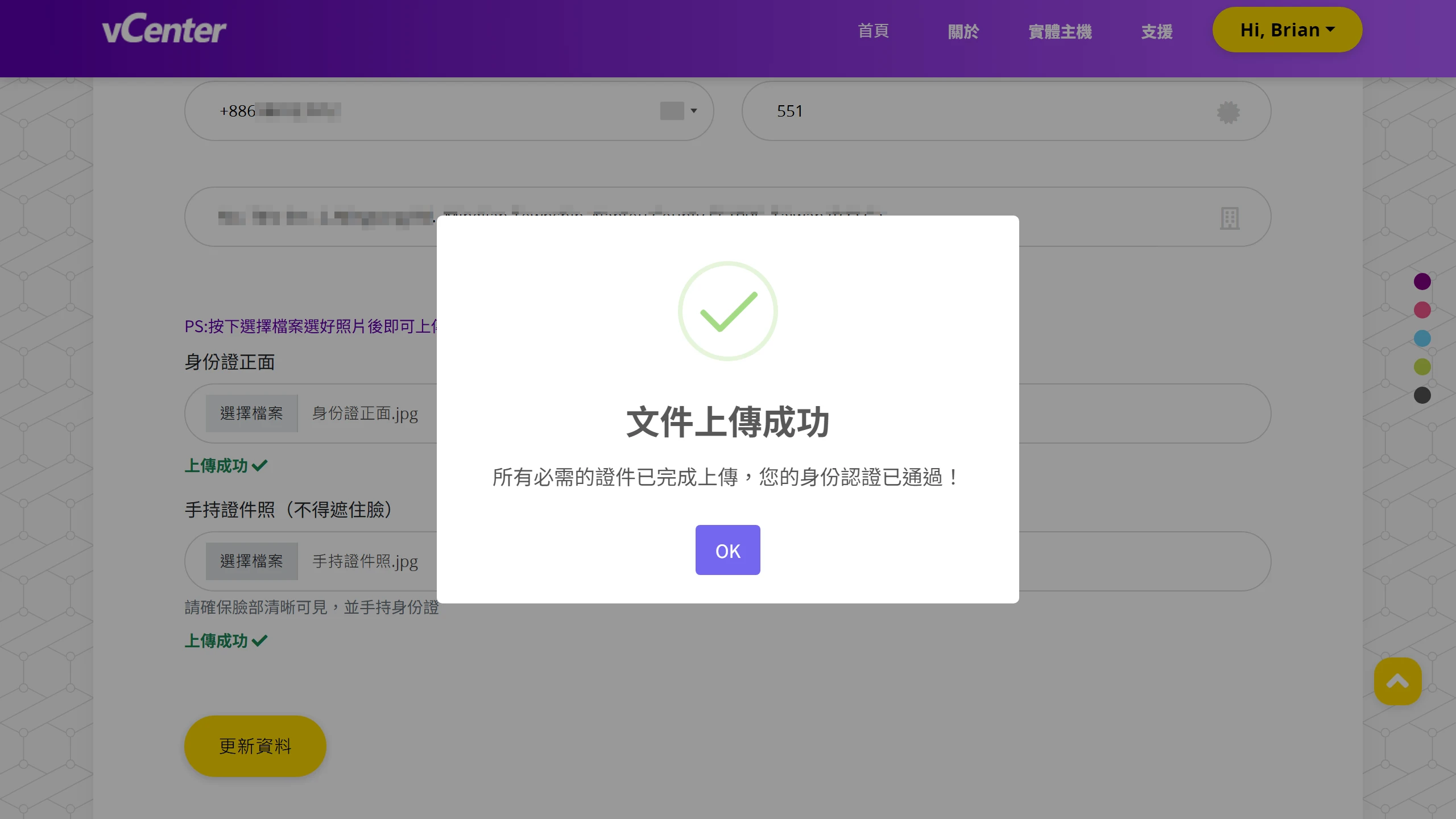Select 選擇檔案 for 手持證件照
This screenshot has width=1456, height=819.
point(251,561)
